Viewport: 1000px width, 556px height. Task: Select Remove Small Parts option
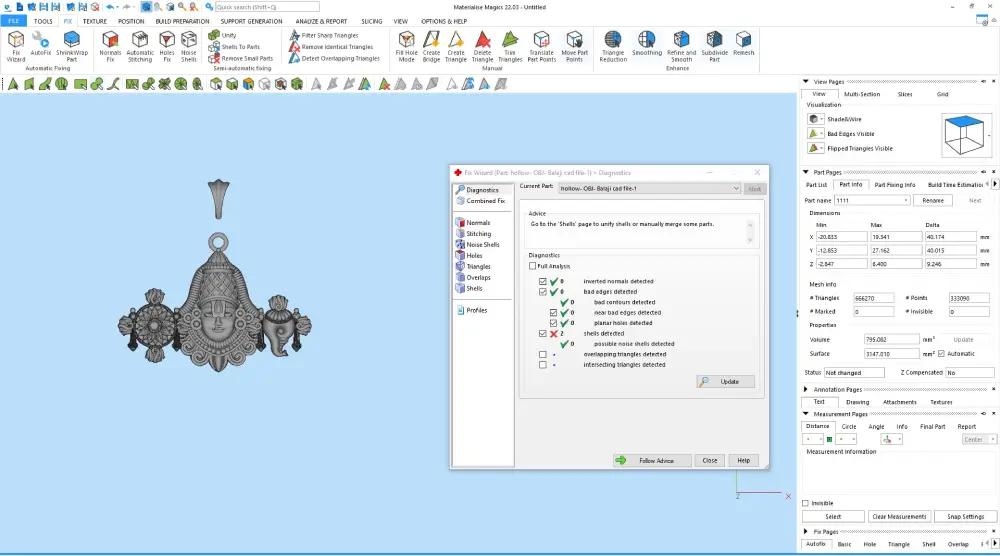[240, 58]
